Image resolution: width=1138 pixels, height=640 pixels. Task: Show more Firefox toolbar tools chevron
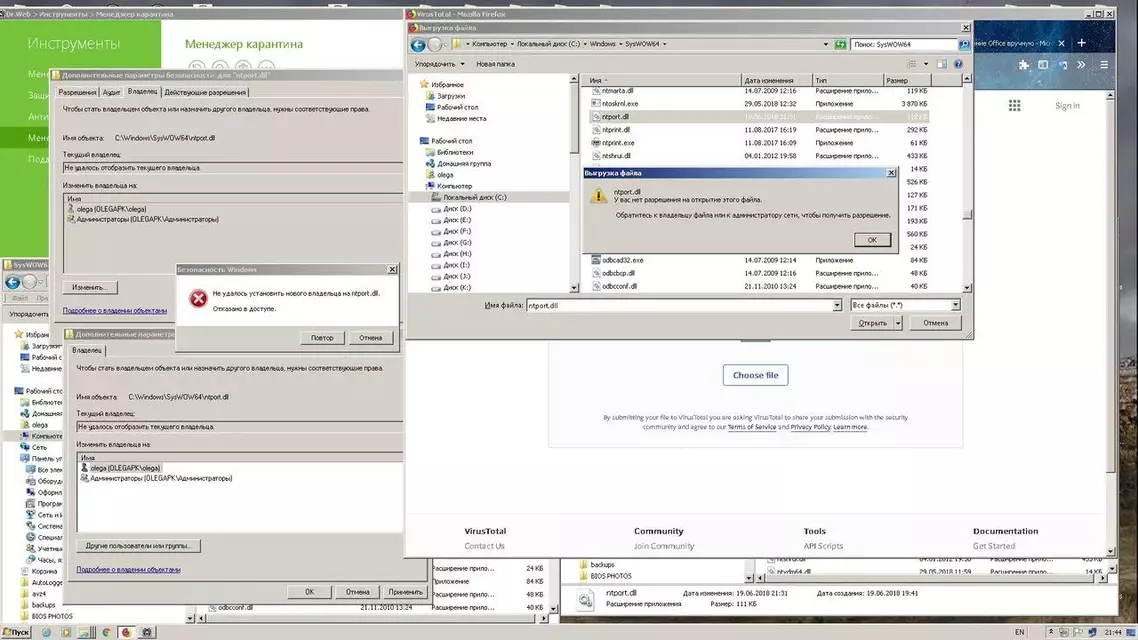(1081, 65)
